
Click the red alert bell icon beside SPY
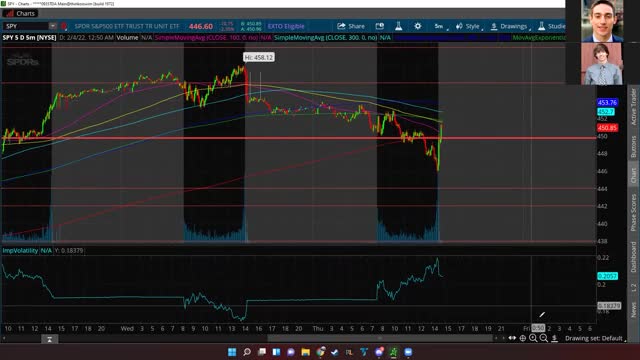64,27
